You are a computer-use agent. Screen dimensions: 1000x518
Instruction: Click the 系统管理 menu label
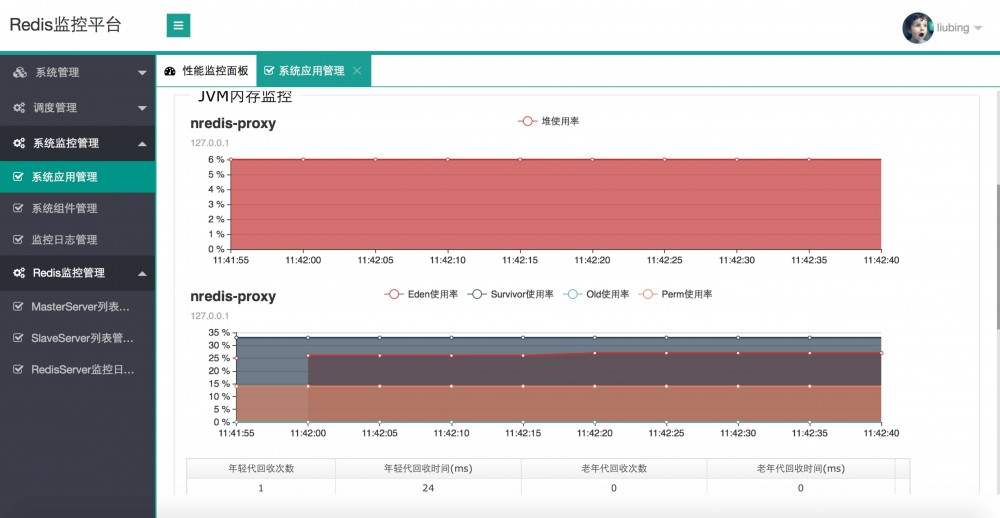[57, 73]
